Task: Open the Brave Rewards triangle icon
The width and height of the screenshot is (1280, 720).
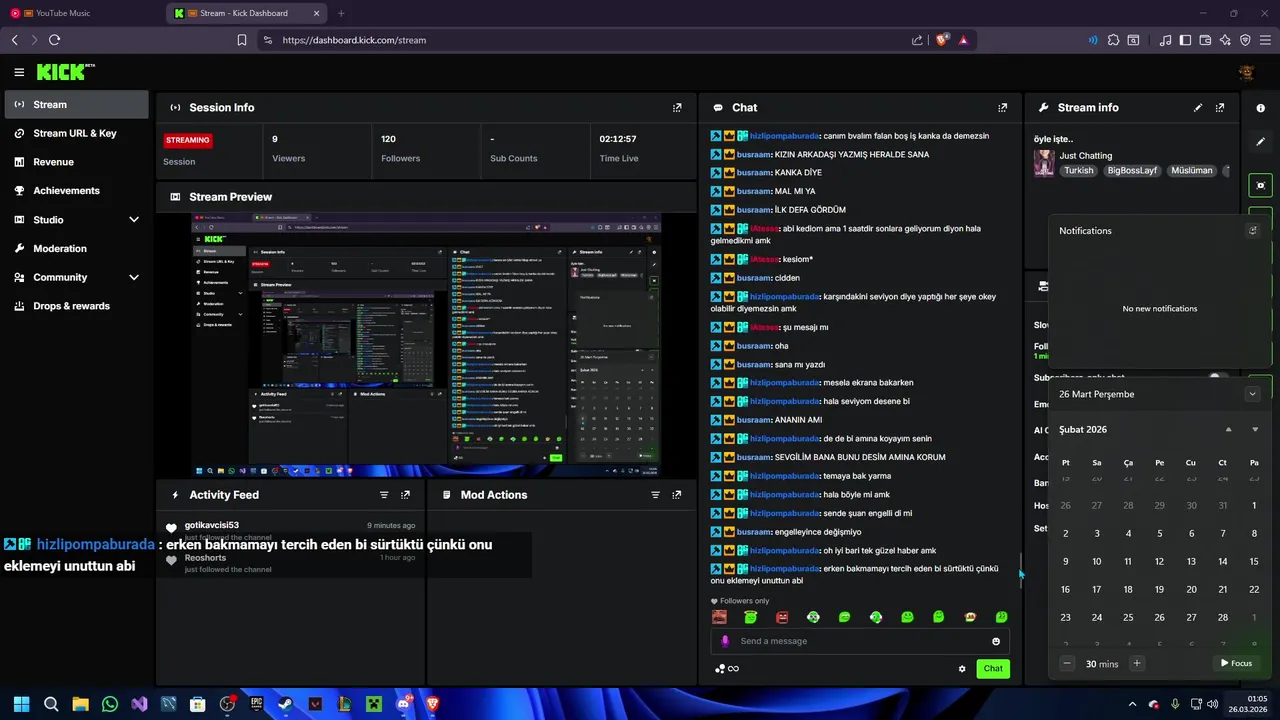Action: tap(963, 40)
